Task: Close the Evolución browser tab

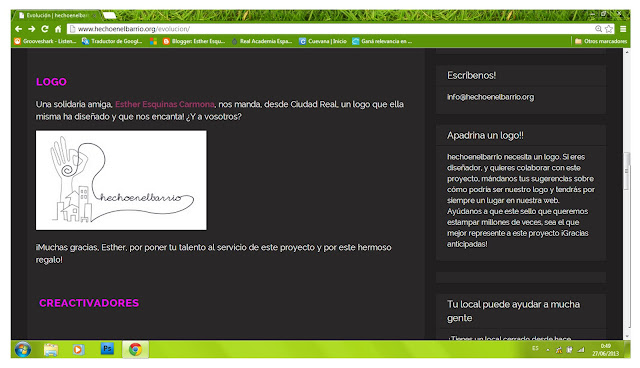Action: click(x=94, y=16)
